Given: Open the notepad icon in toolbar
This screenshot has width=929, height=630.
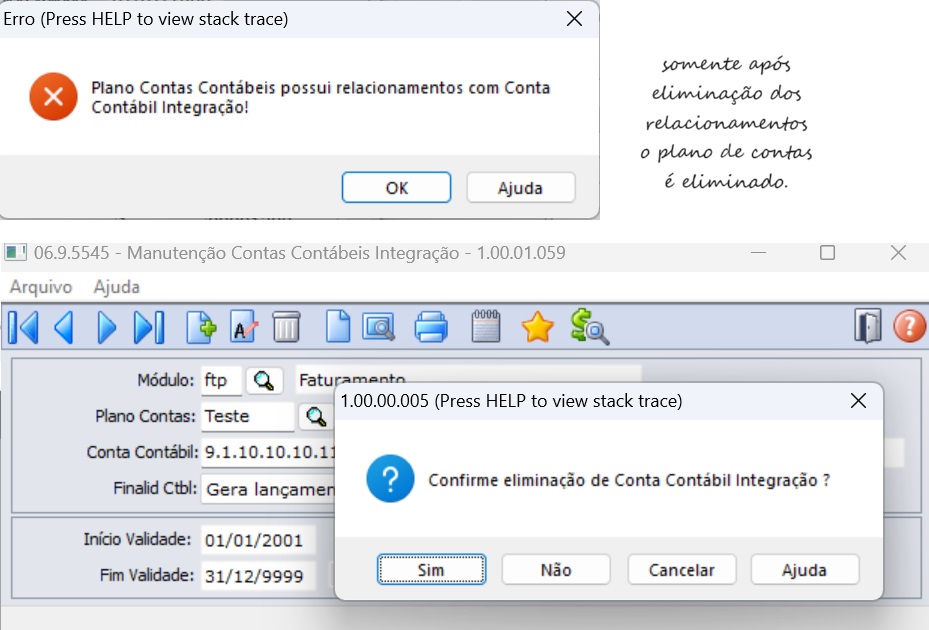Looking at the screenshot, I should [x=486, y=327].
